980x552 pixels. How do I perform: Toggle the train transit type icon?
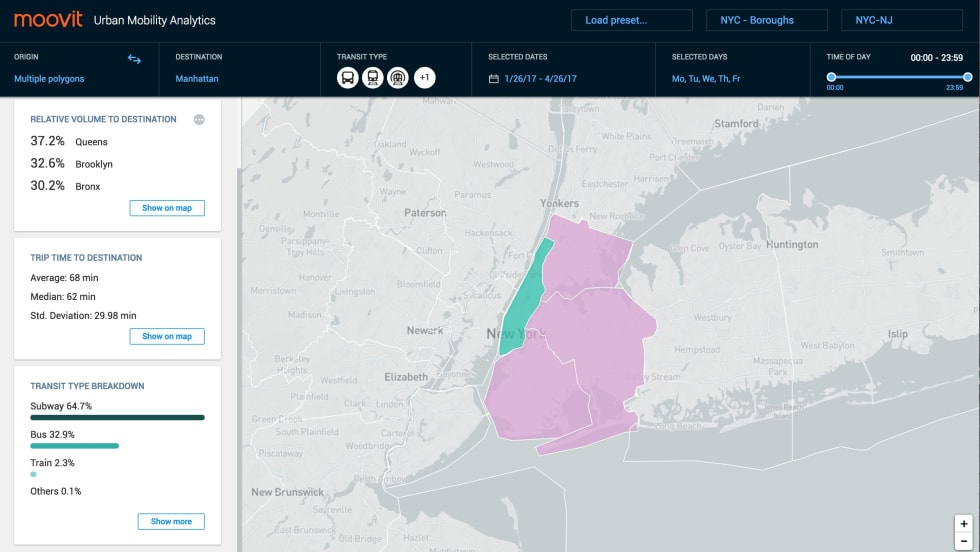tap(372, 78)
